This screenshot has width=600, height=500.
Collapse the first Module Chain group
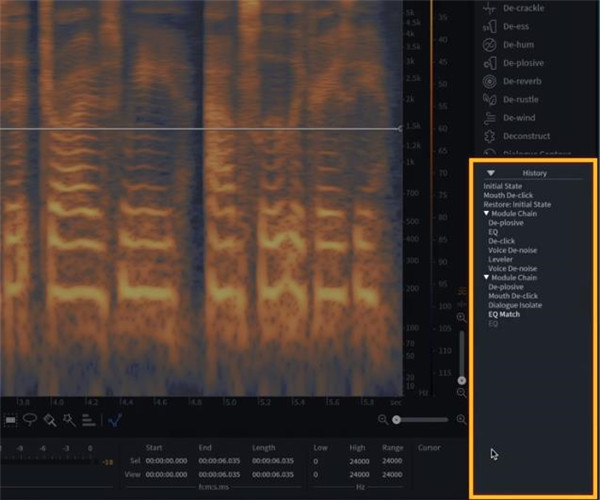(486, 213)
